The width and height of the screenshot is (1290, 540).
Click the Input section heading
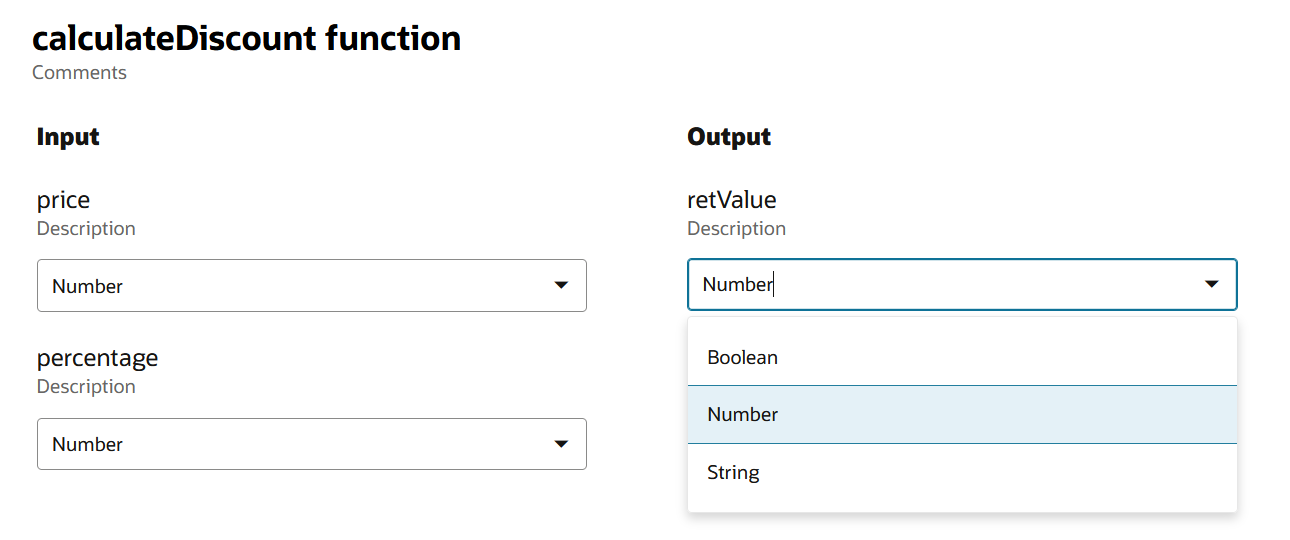click(x=68, y=137)
